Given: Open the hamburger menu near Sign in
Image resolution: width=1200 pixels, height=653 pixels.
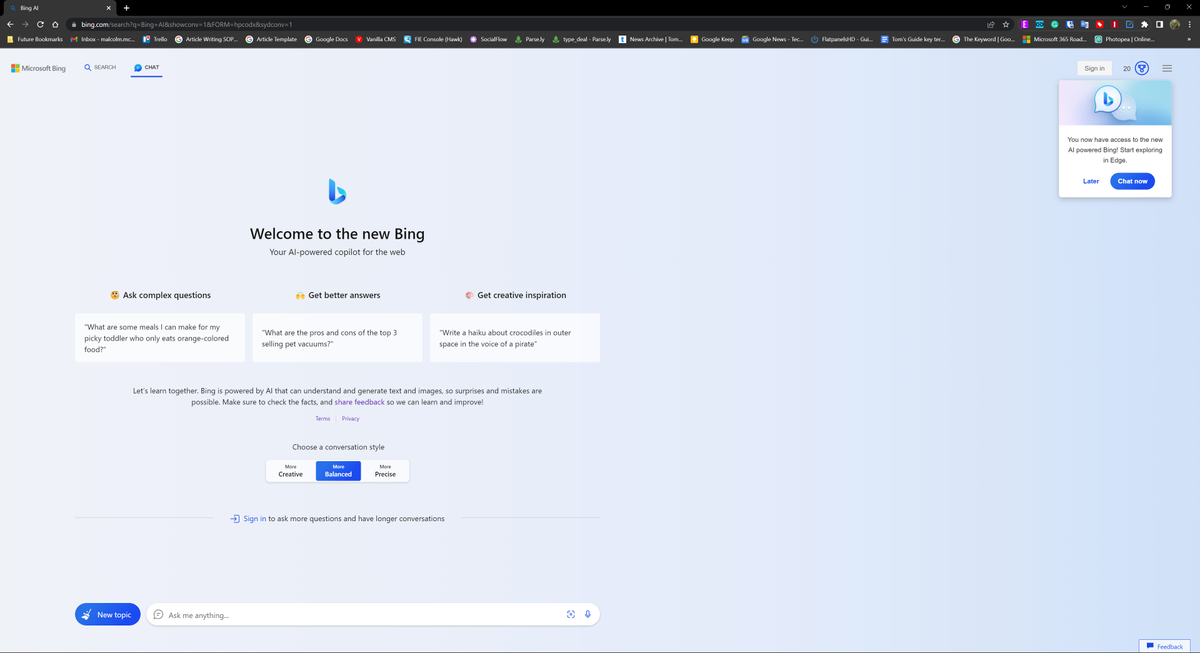Looking at the screenshot, I should pyautogui.click(x=1166, y=68).
